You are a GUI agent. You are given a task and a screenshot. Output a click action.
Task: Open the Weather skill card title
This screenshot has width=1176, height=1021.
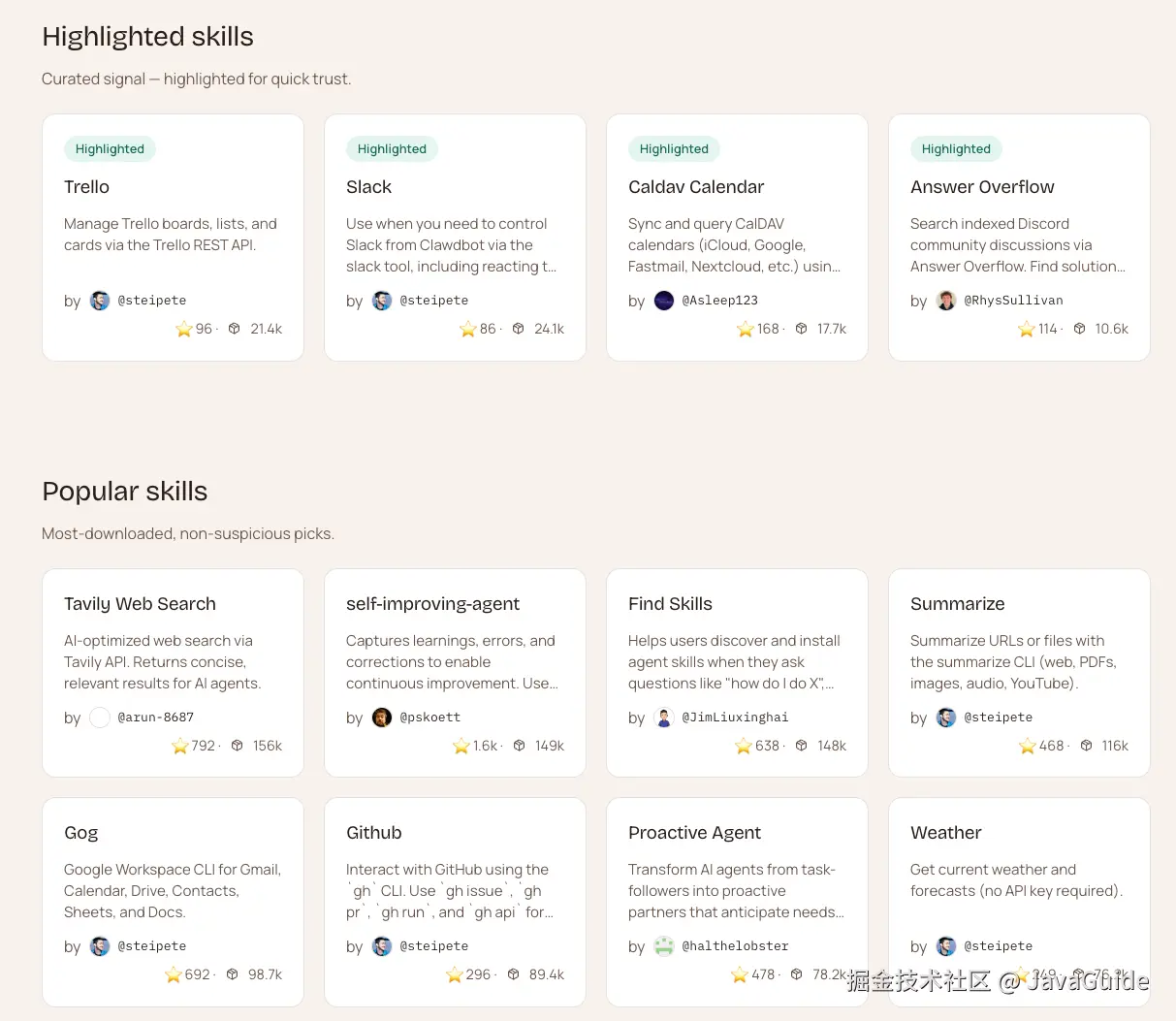[945, 833]
